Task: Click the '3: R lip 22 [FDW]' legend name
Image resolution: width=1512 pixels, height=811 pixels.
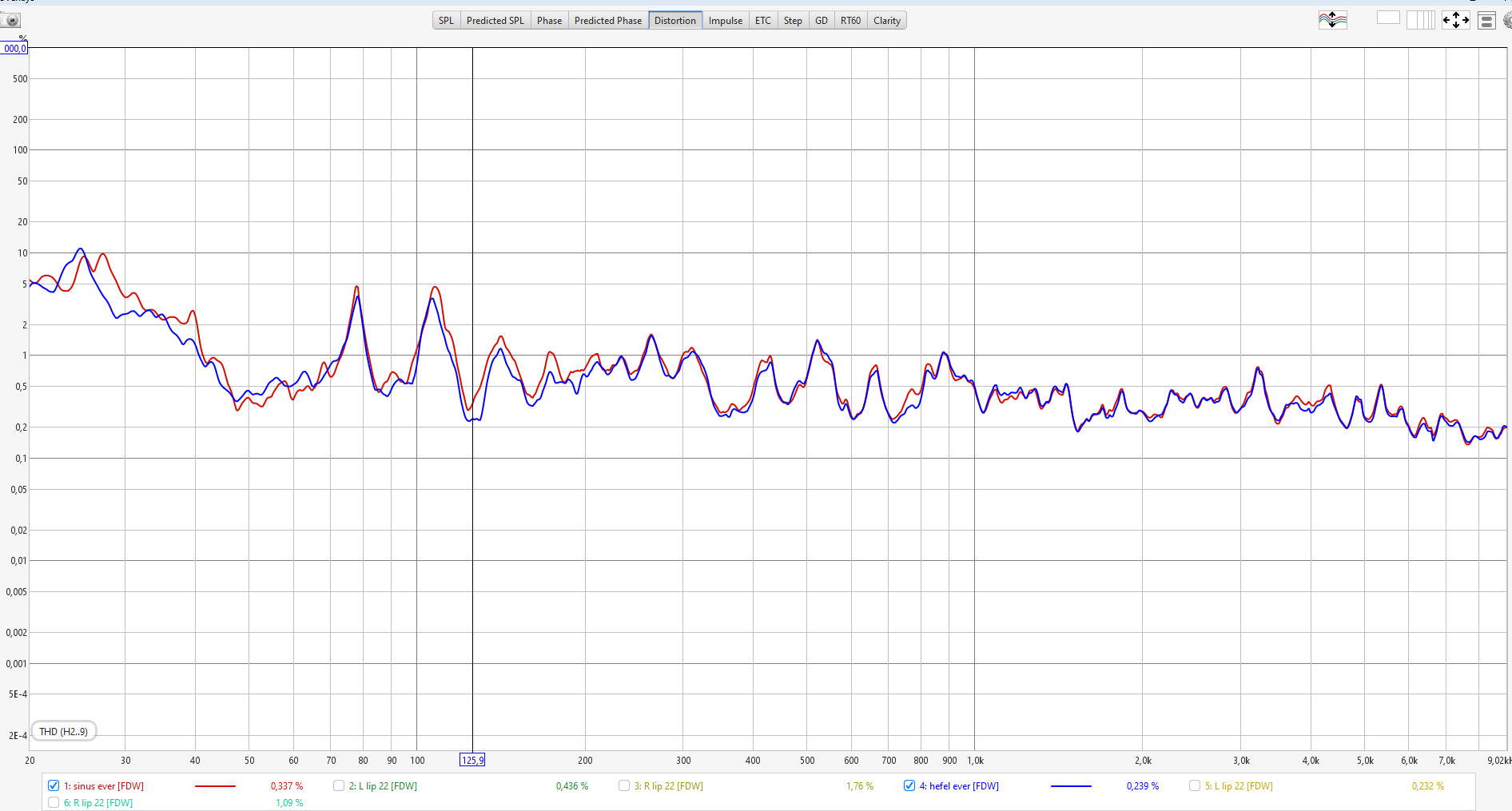Action: (669, 786)
